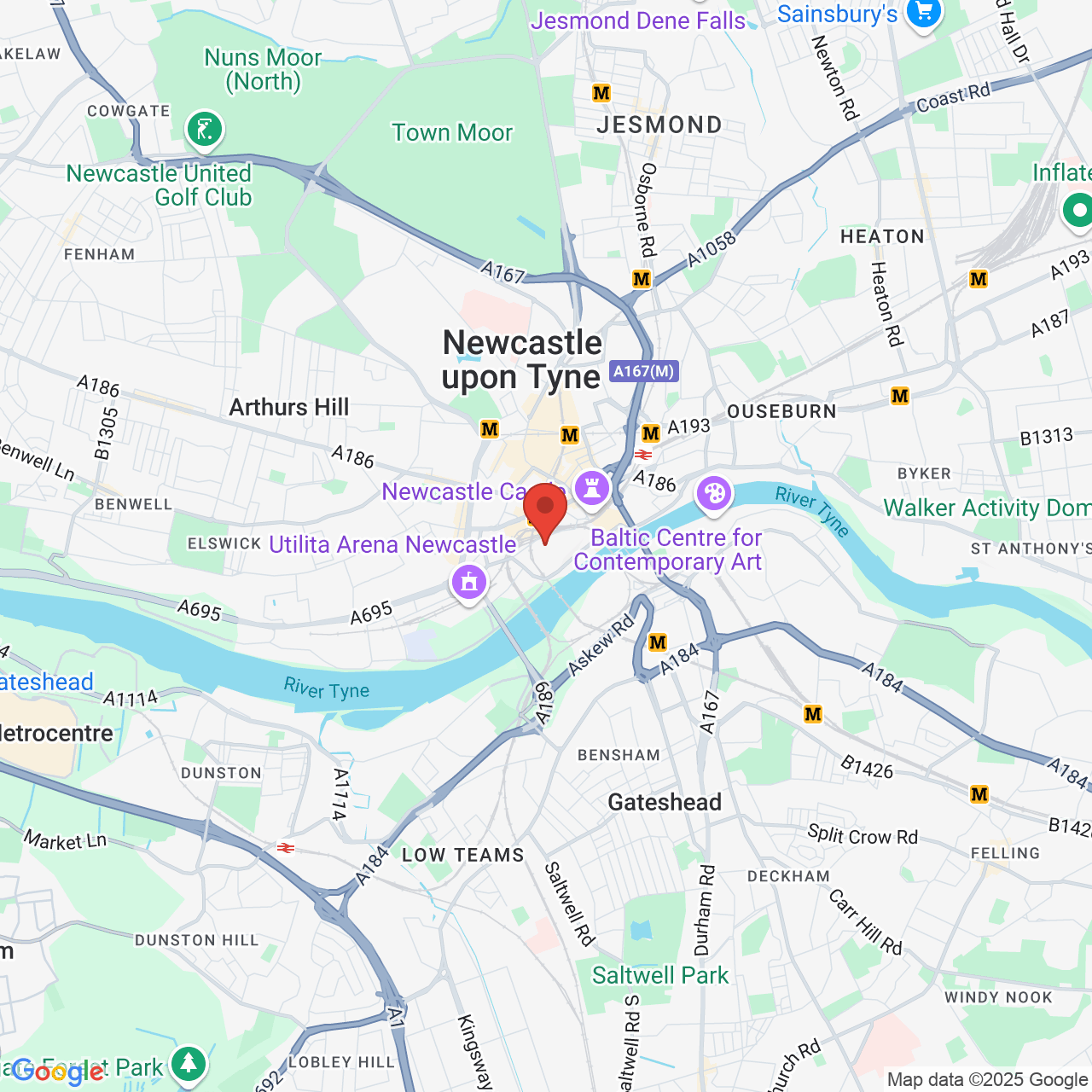Select the tree park icon at bottom left
The height and width of the screenshot is (1092, 1092).
coord(188,1065)
